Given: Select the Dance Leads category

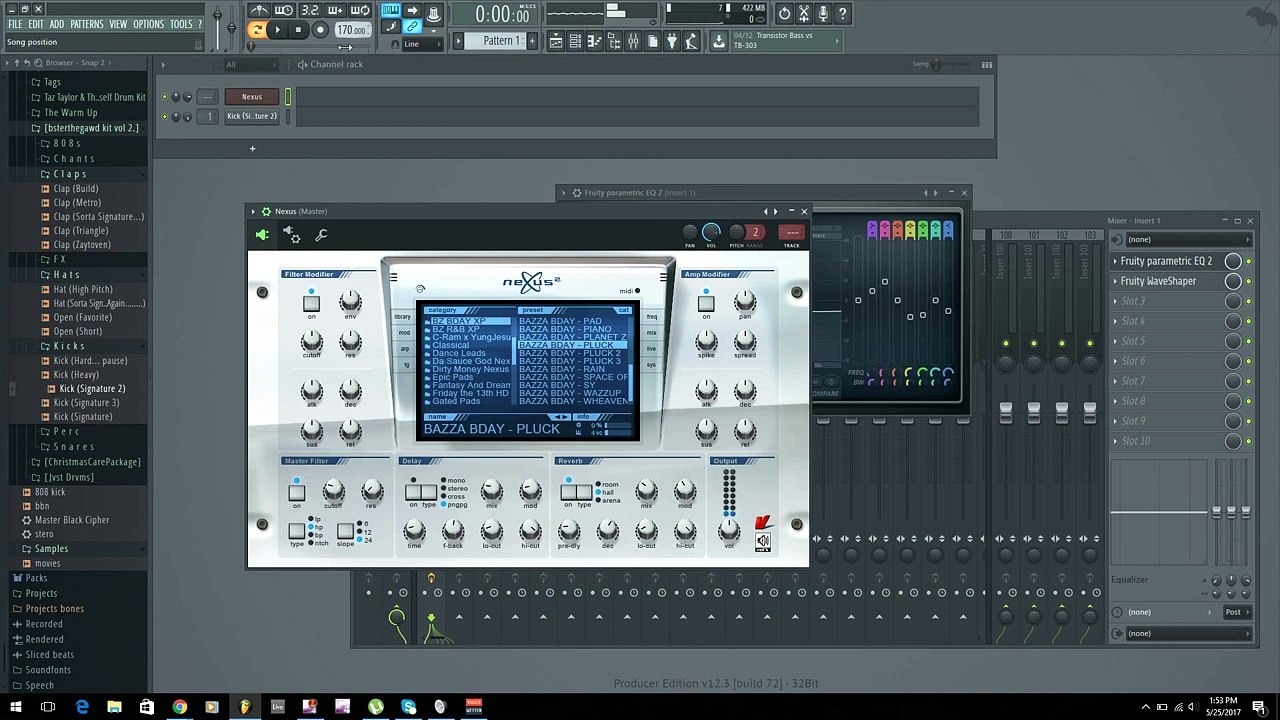Looking at the screenshot, I should (x=459, y=353).
